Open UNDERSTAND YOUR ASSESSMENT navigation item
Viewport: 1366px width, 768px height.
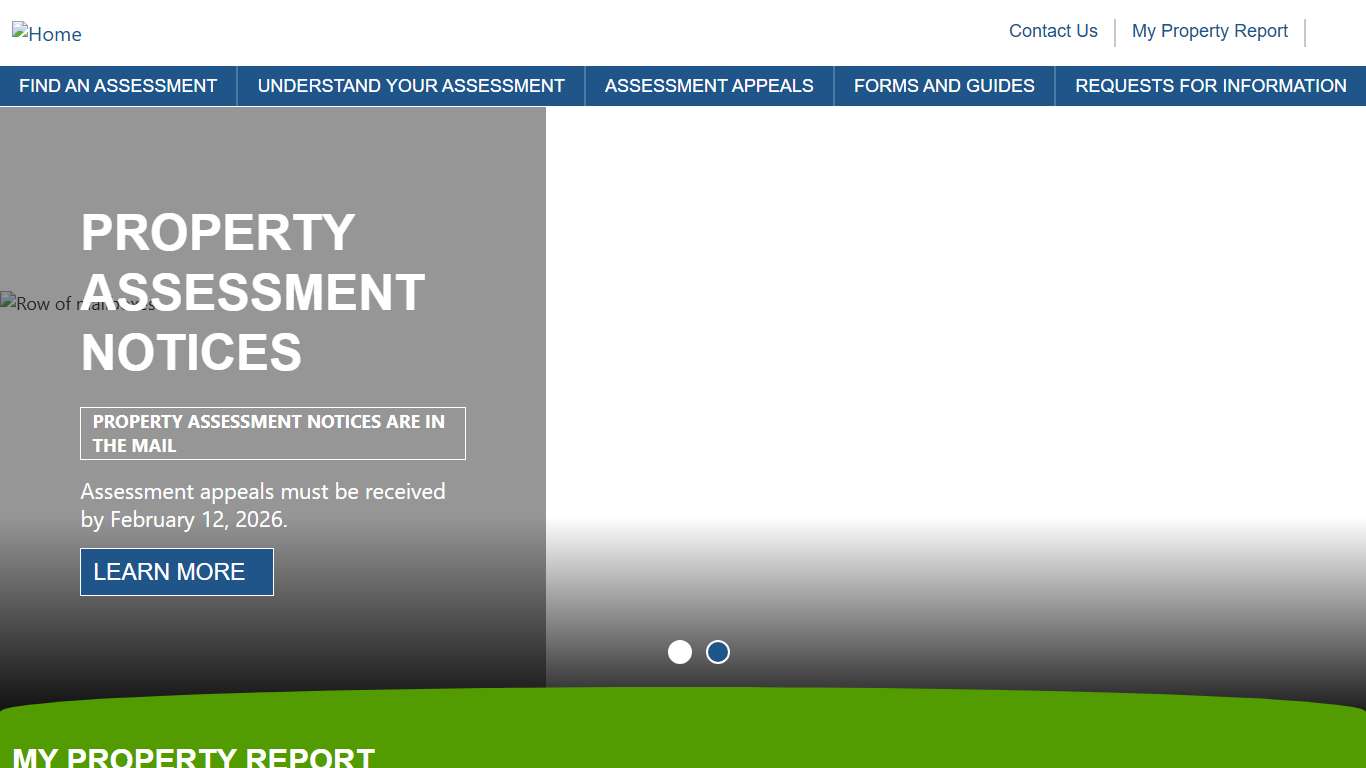click(410, 86)
